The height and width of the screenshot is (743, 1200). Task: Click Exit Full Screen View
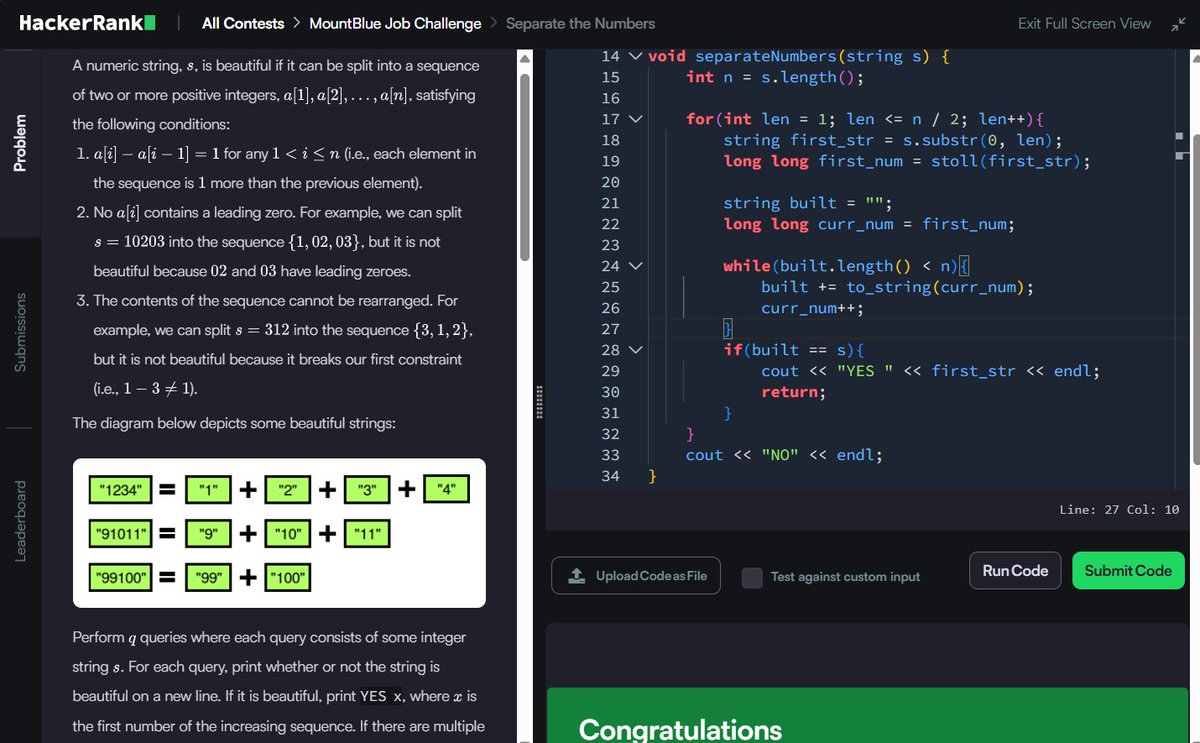tap(1084, 23)
